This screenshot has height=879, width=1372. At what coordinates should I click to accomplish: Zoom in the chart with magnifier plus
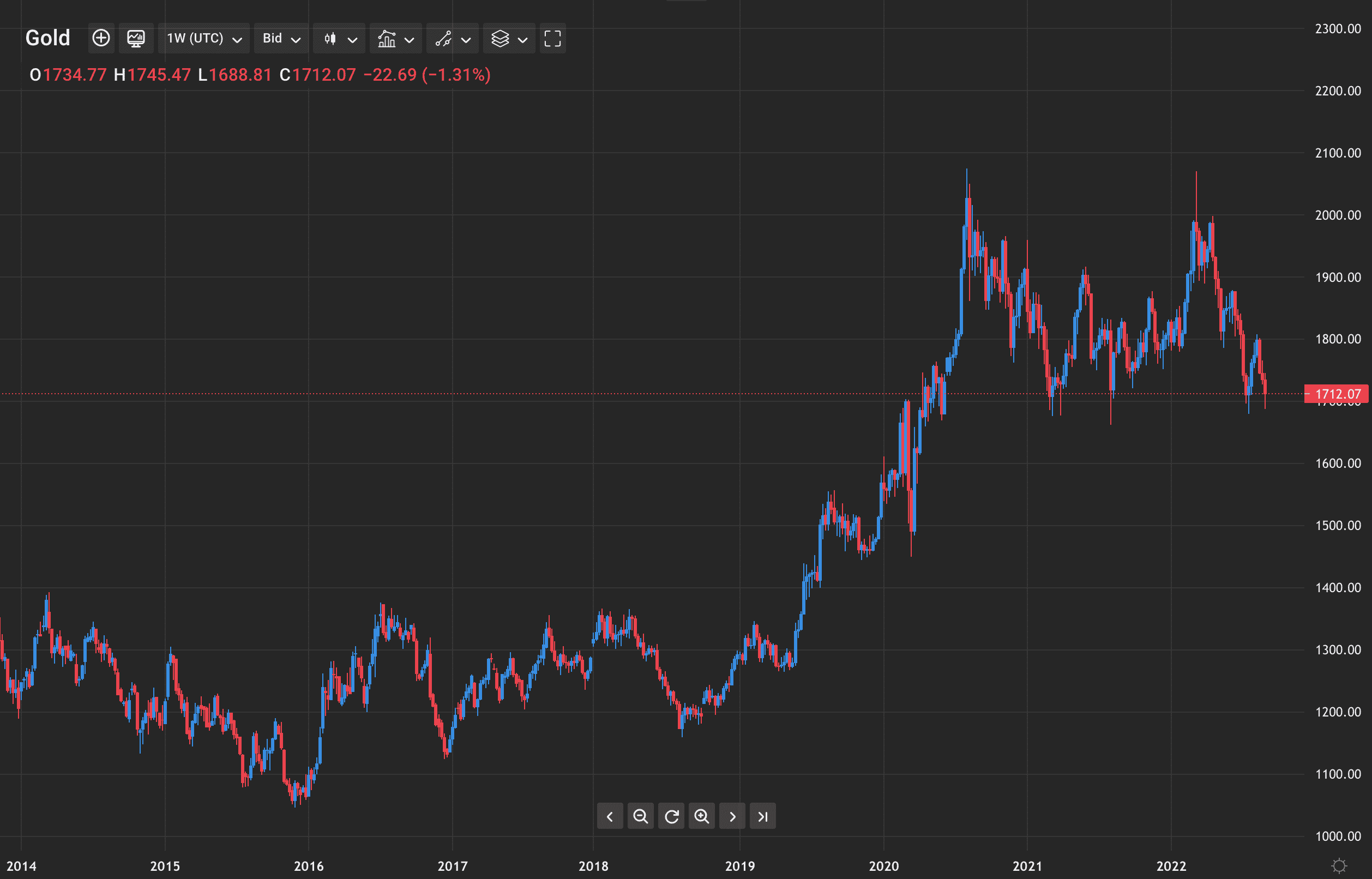click(x=701, y=816)
